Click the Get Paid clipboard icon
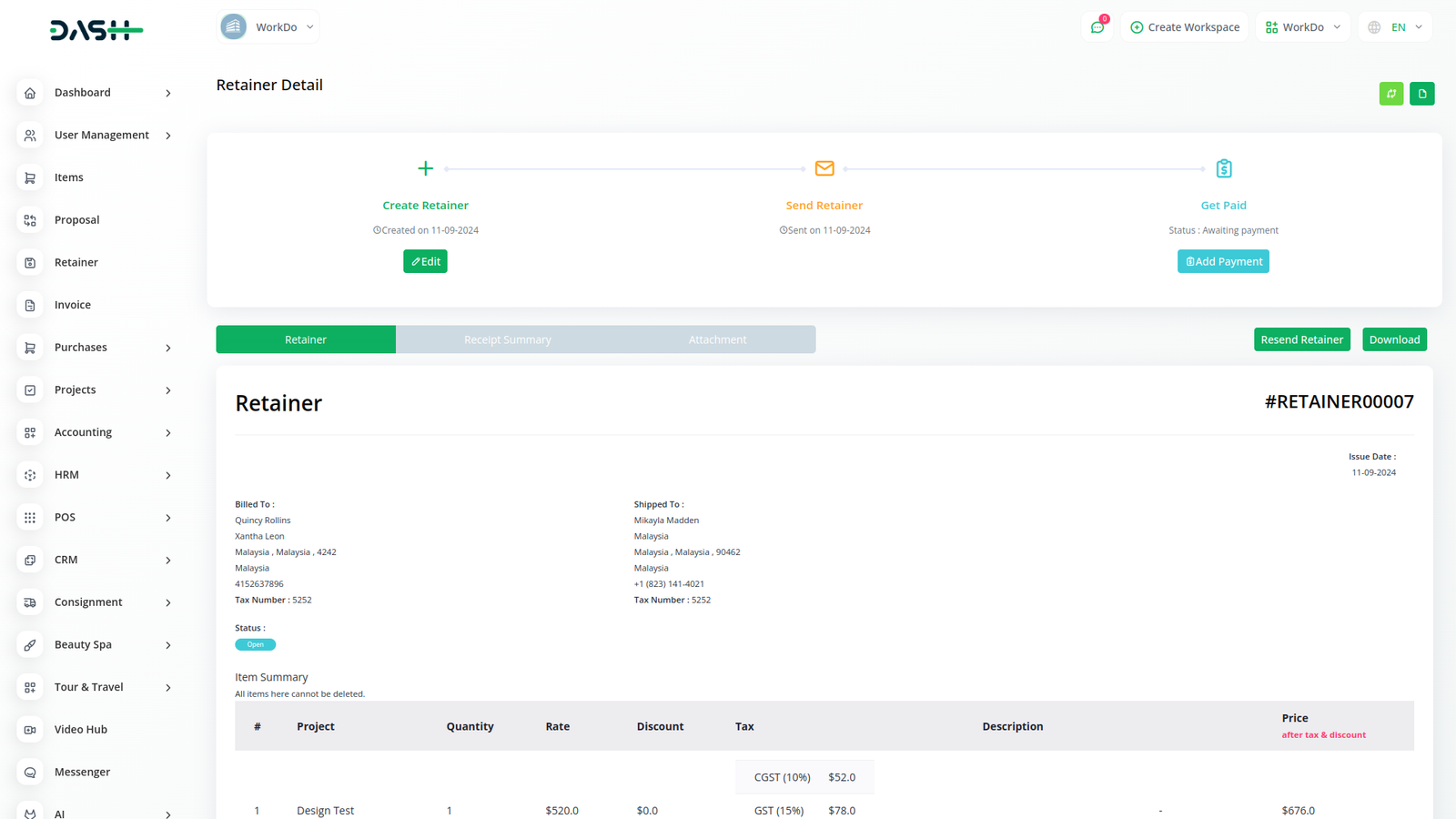1456x819 pixels. [x=1223, y=168]
